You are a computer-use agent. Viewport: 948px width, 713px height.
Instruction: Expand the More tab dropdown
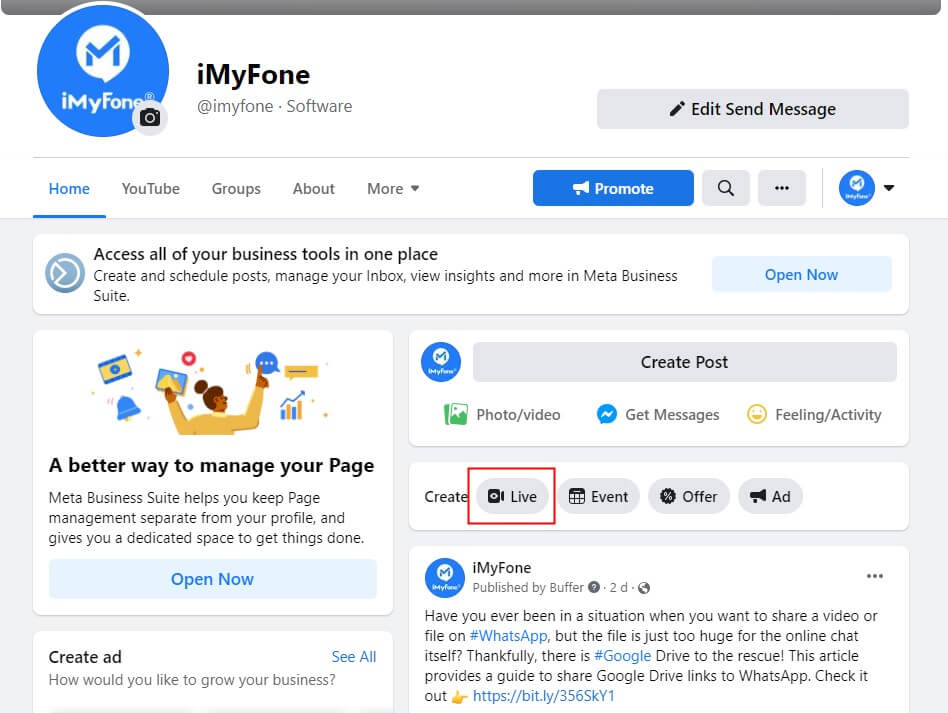pos(393,188)
